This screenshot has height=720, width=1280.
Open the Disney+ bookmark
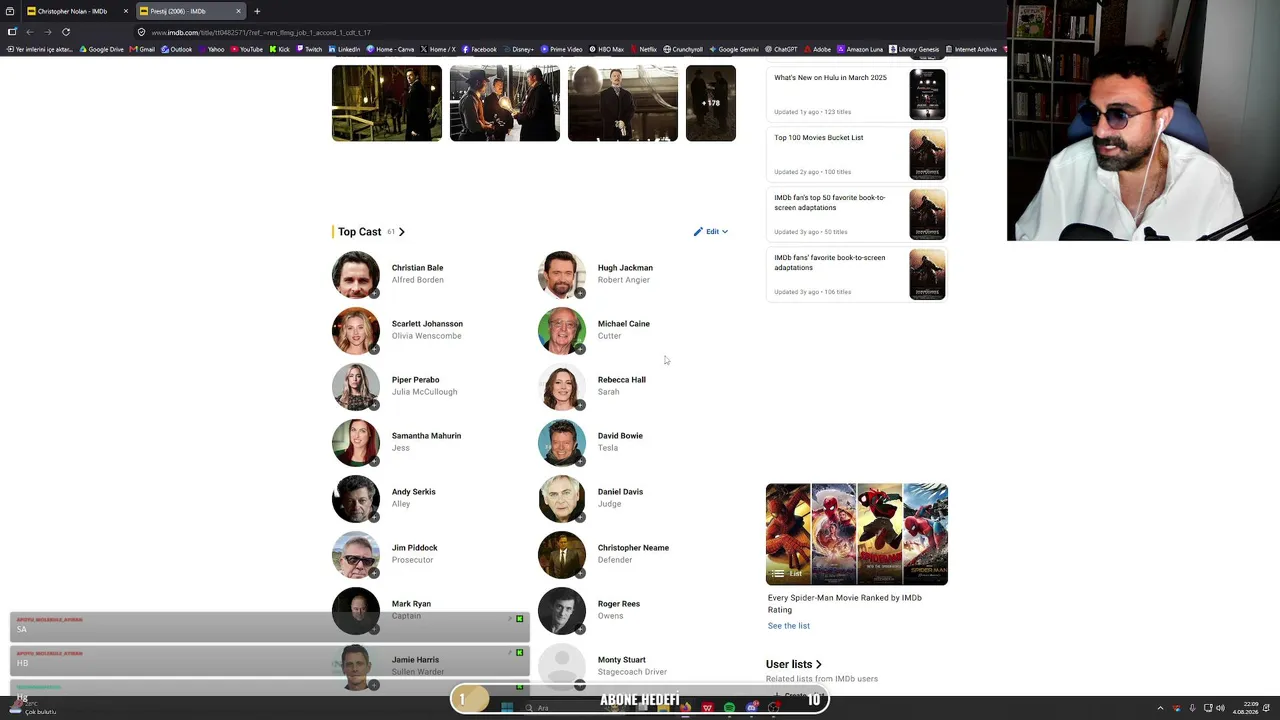(519, 49)
